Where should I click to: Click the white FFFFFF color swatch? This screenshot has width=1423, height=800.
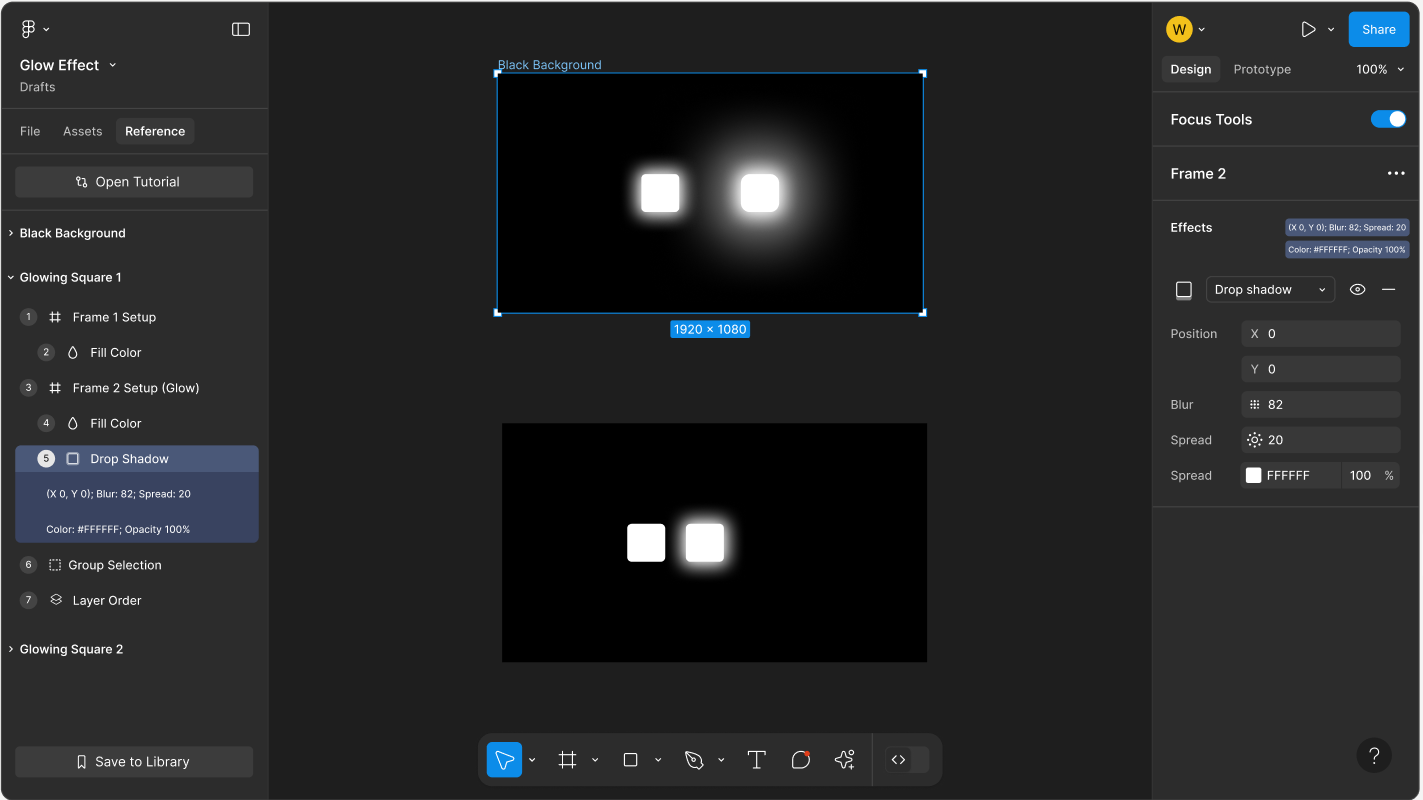(1253, 476)
